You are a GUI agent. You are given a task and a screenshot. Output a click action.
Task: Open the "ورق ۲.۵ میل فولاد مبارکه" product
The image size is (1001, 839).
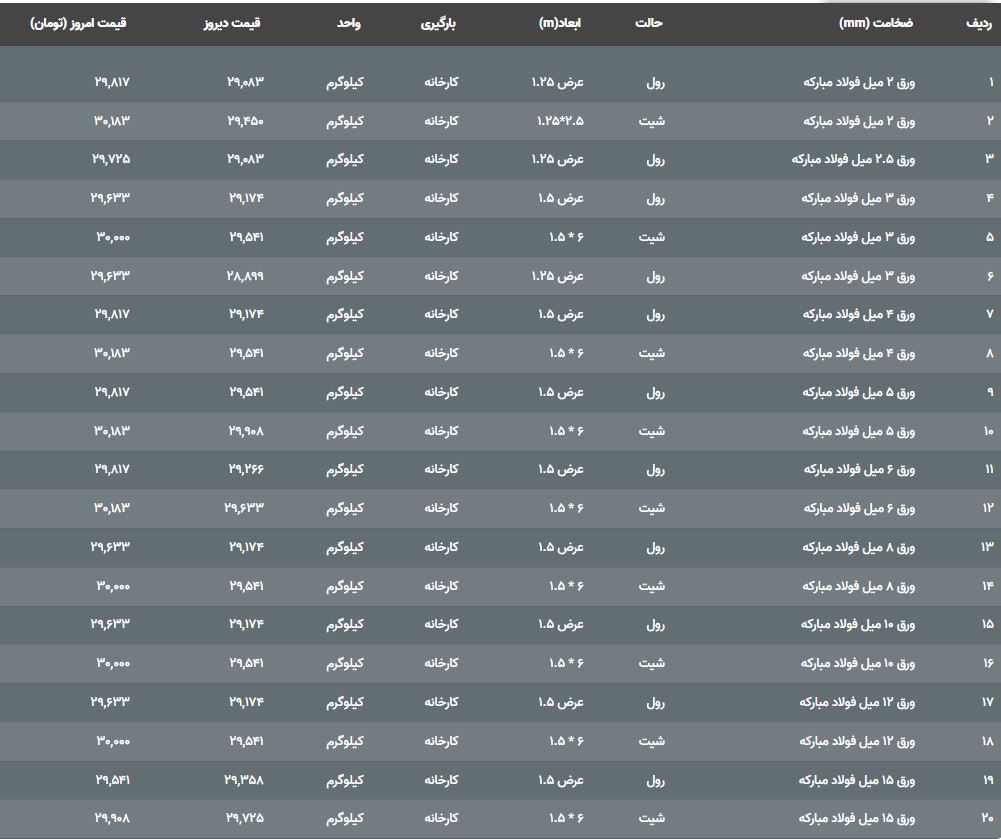tap(852, 159)
